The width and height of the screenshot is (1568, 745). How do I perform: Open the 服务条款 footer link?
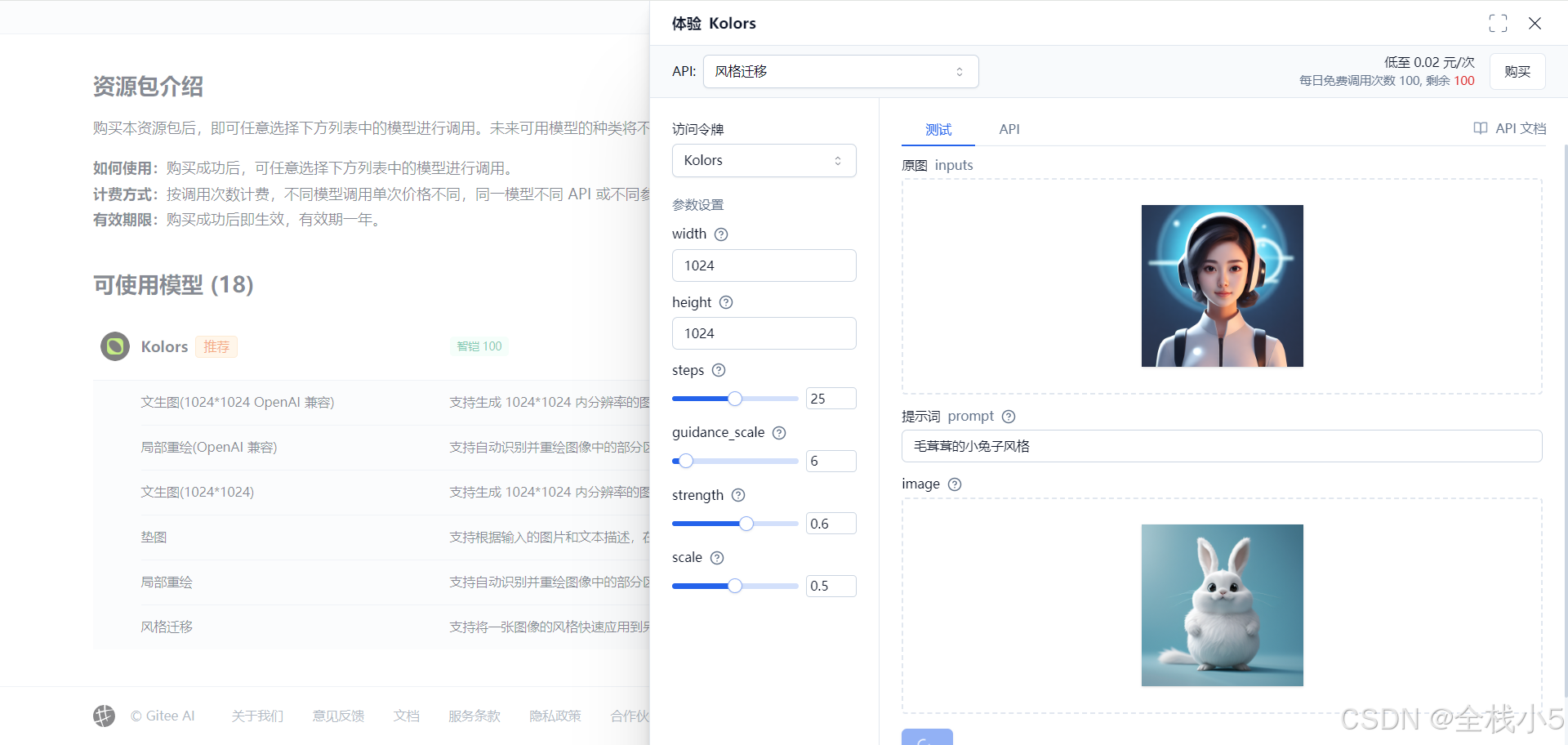pyautogui.click(x=474, y=716)
